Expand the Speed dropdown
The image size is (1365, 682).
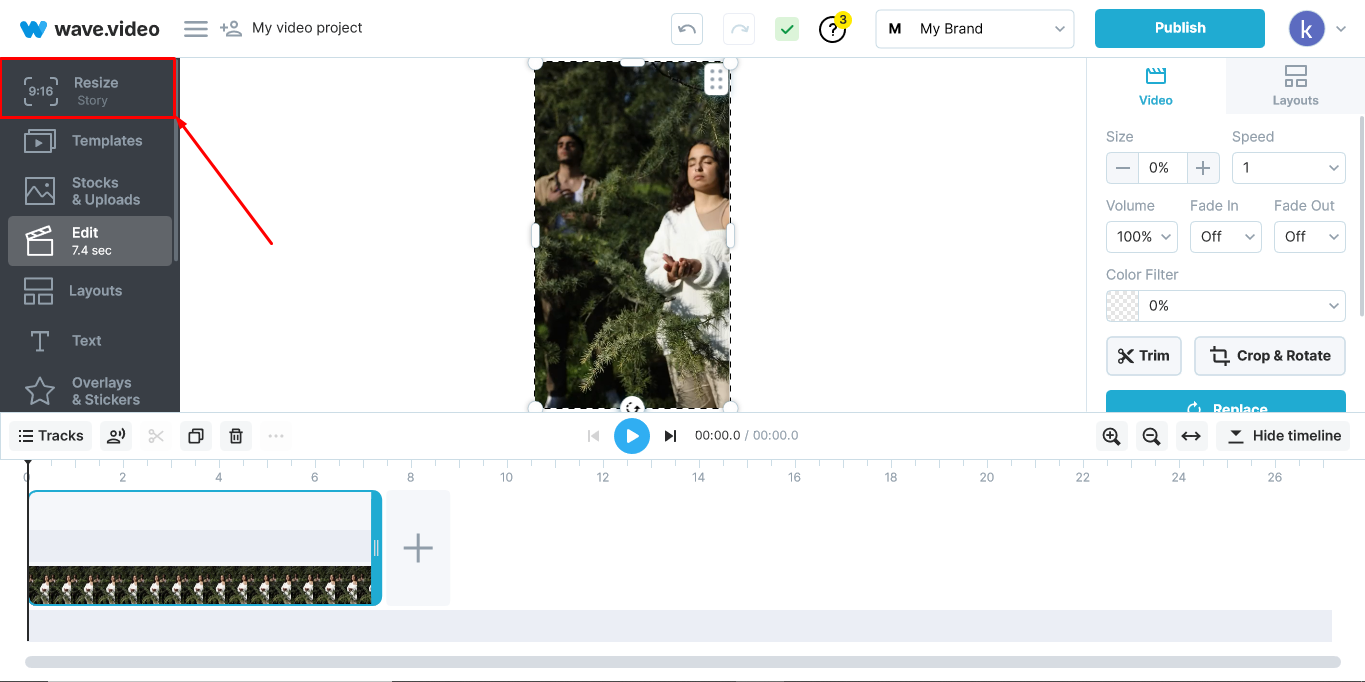[1288, 168]
